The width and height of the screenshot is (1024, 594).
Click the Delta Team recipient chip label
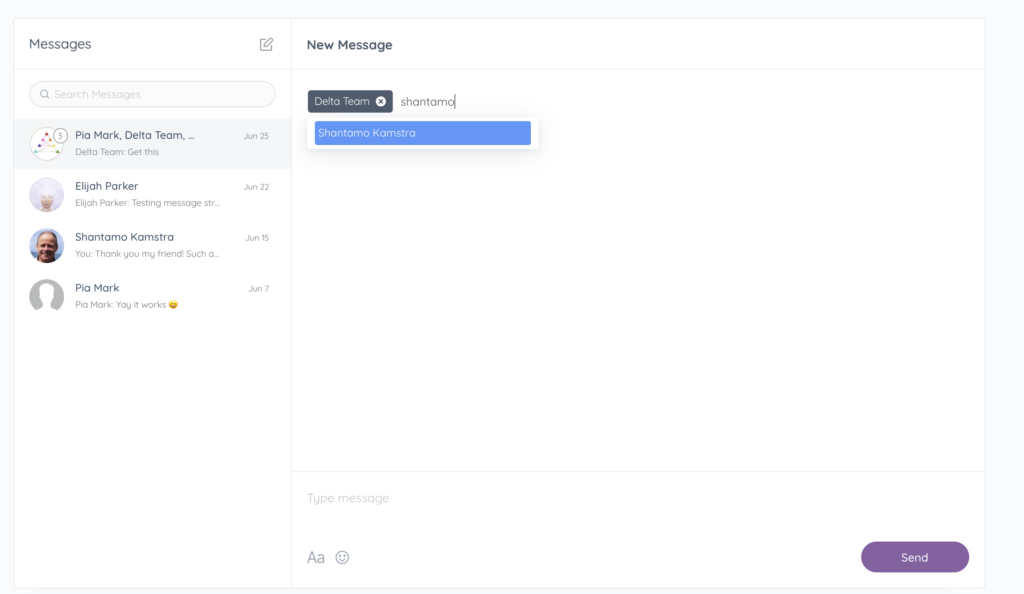[x=342, y=101]
